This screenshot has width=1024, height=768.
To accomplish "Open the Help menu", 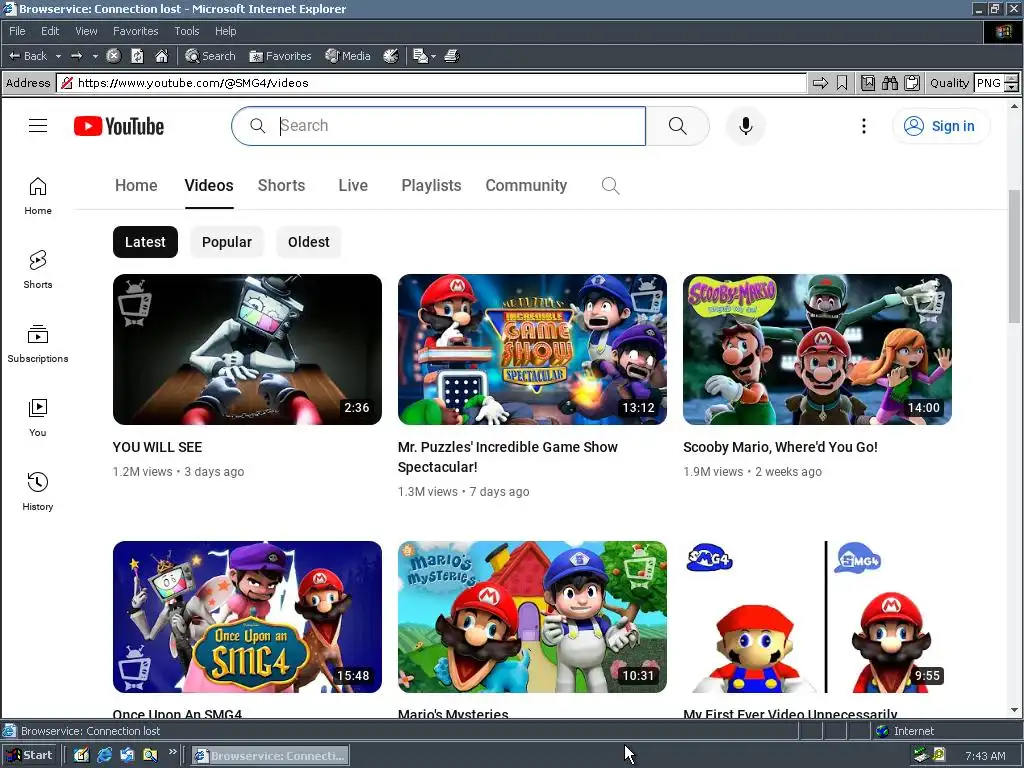I will click(225, 31).
